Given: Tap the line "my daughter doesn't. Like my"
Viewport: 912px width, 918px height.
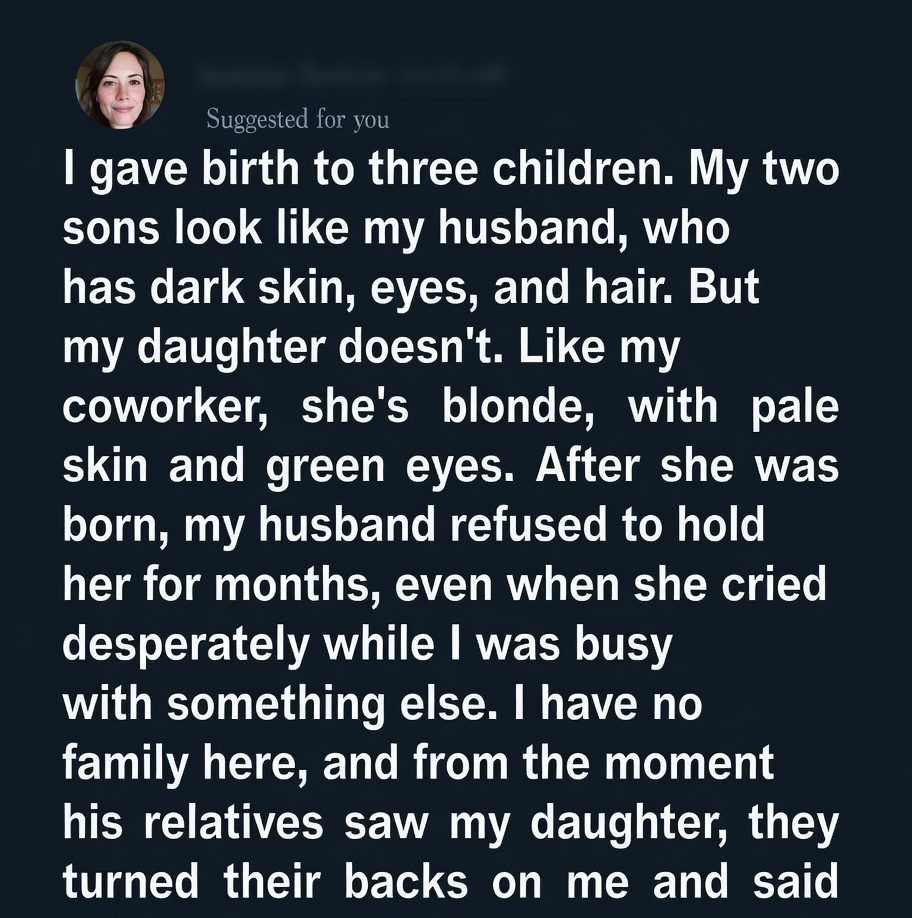Looking at the screenshot, I should [371, 349].
